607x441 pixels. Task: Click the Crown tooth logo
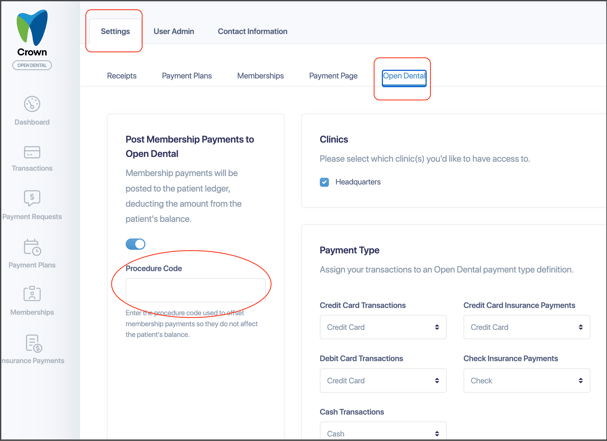[32, 27]
